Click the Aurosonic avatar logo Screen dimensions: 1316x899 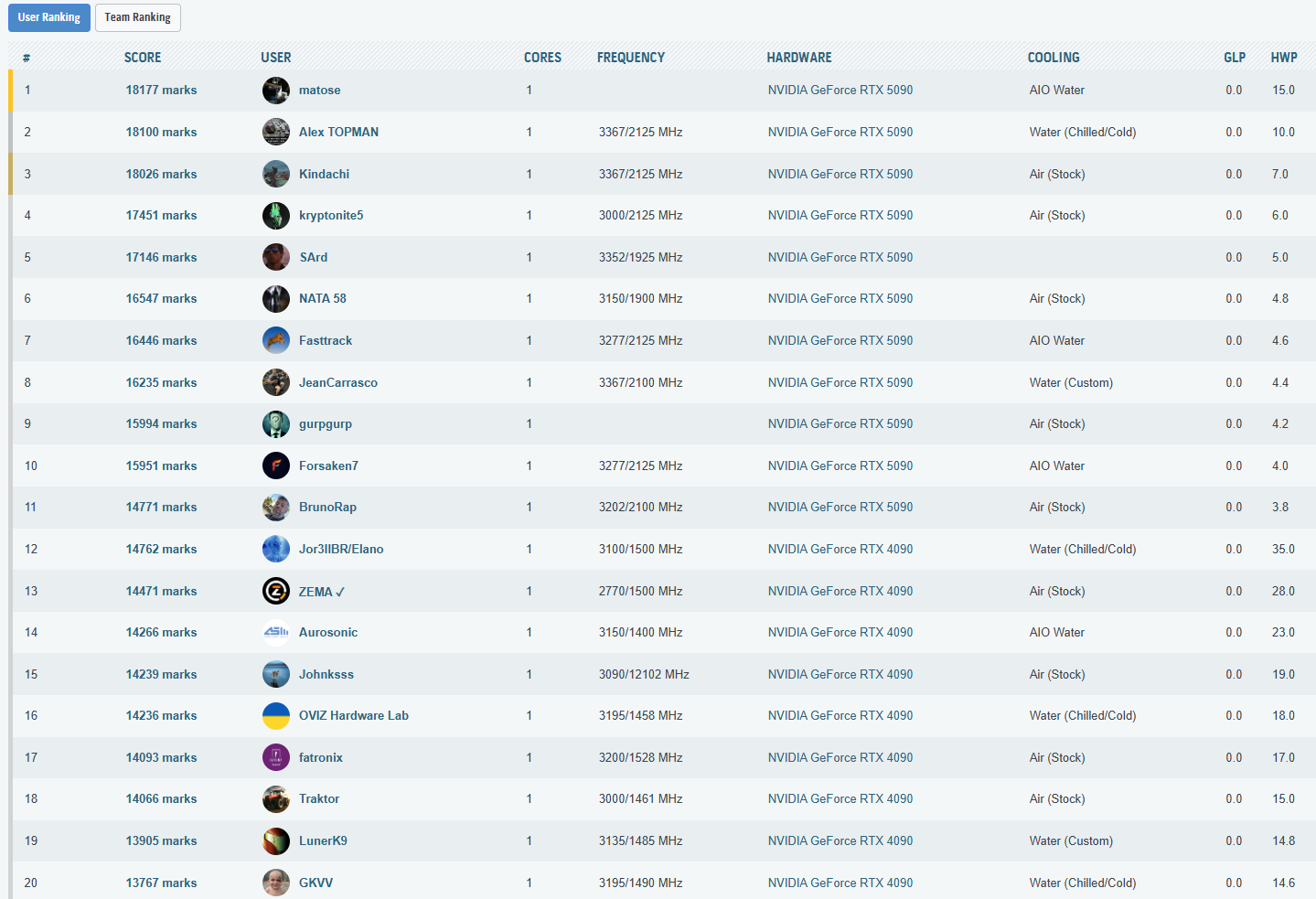pos(275,633)
